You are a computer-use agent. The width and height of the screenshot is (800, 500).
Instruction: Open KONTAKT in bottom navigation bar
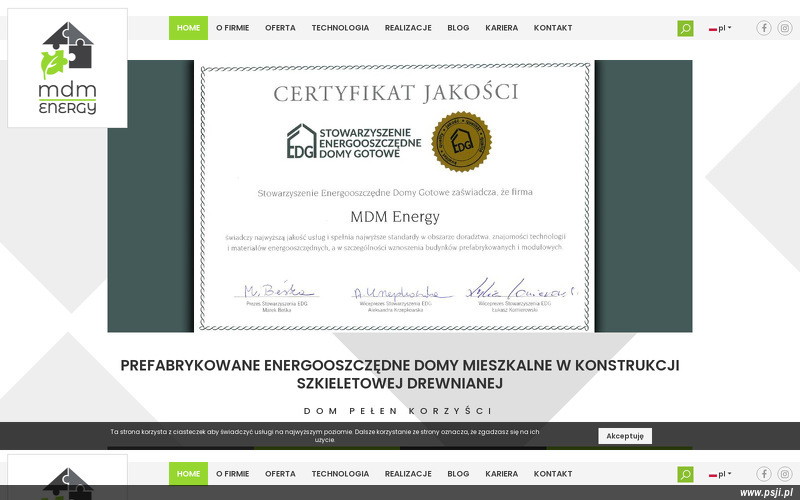(553, 473)
